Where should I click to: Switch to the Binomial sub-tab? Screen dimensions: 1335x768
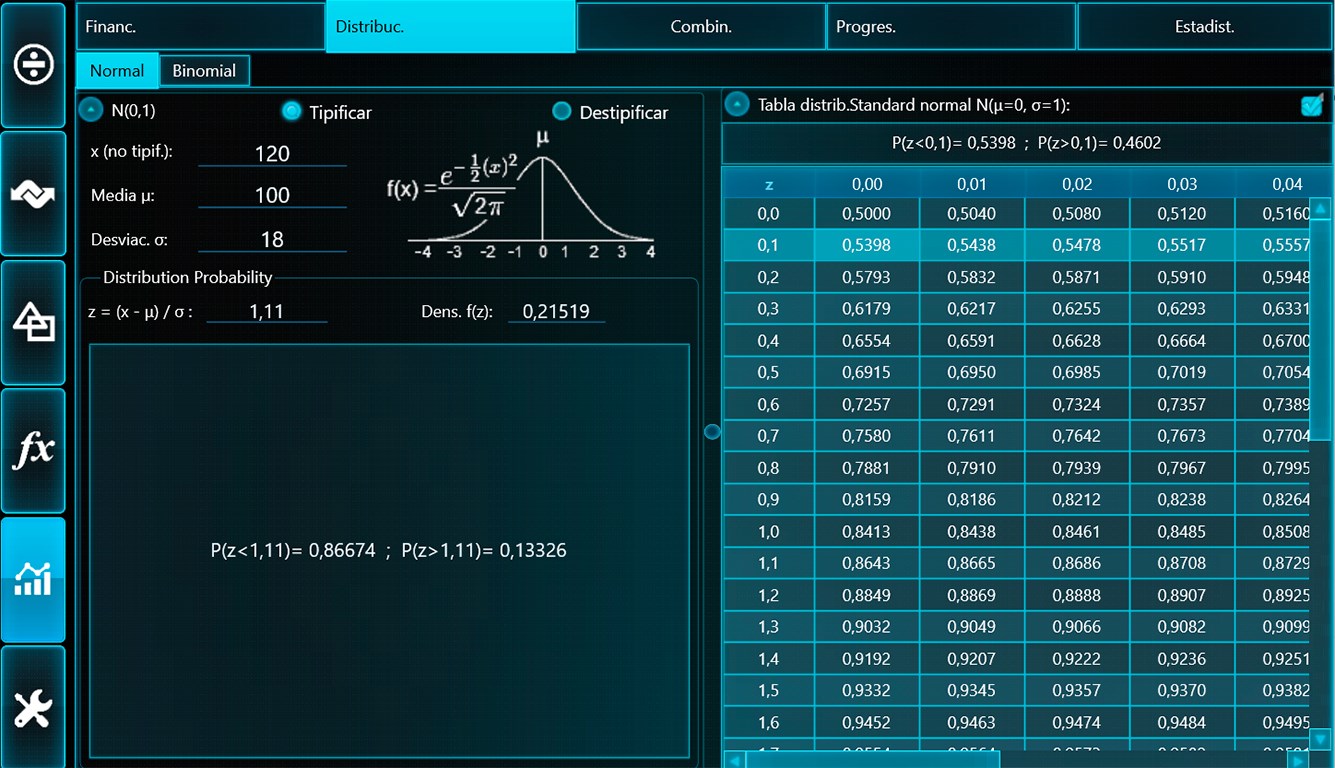click(204, 71)
